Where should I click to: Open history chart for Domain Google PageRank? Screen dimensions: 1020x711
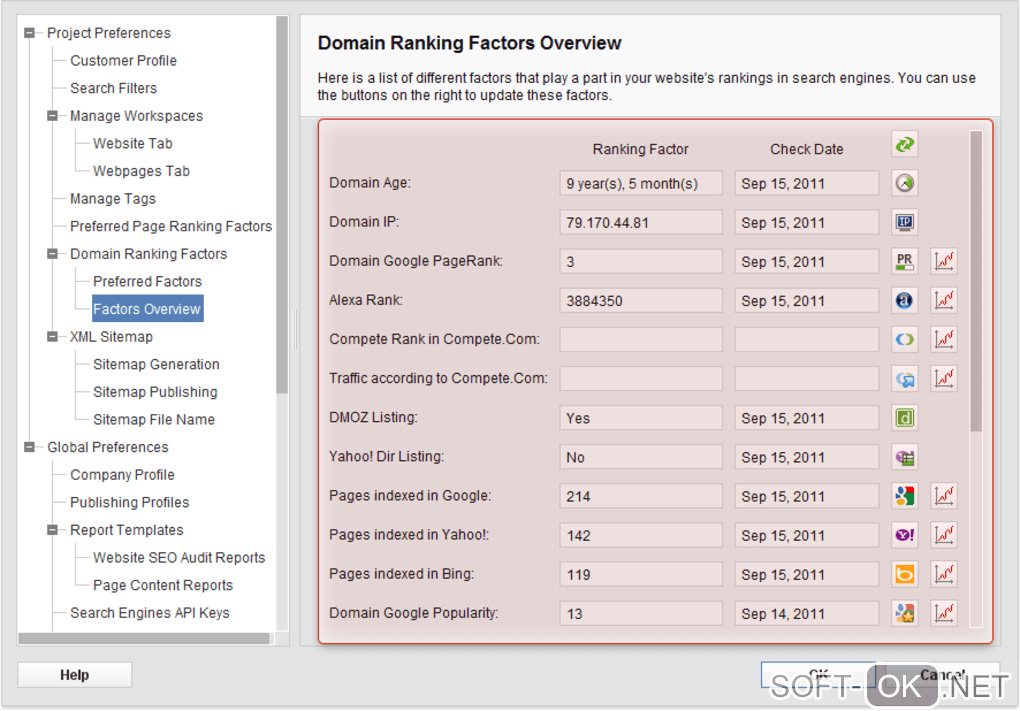pos(944,262)
